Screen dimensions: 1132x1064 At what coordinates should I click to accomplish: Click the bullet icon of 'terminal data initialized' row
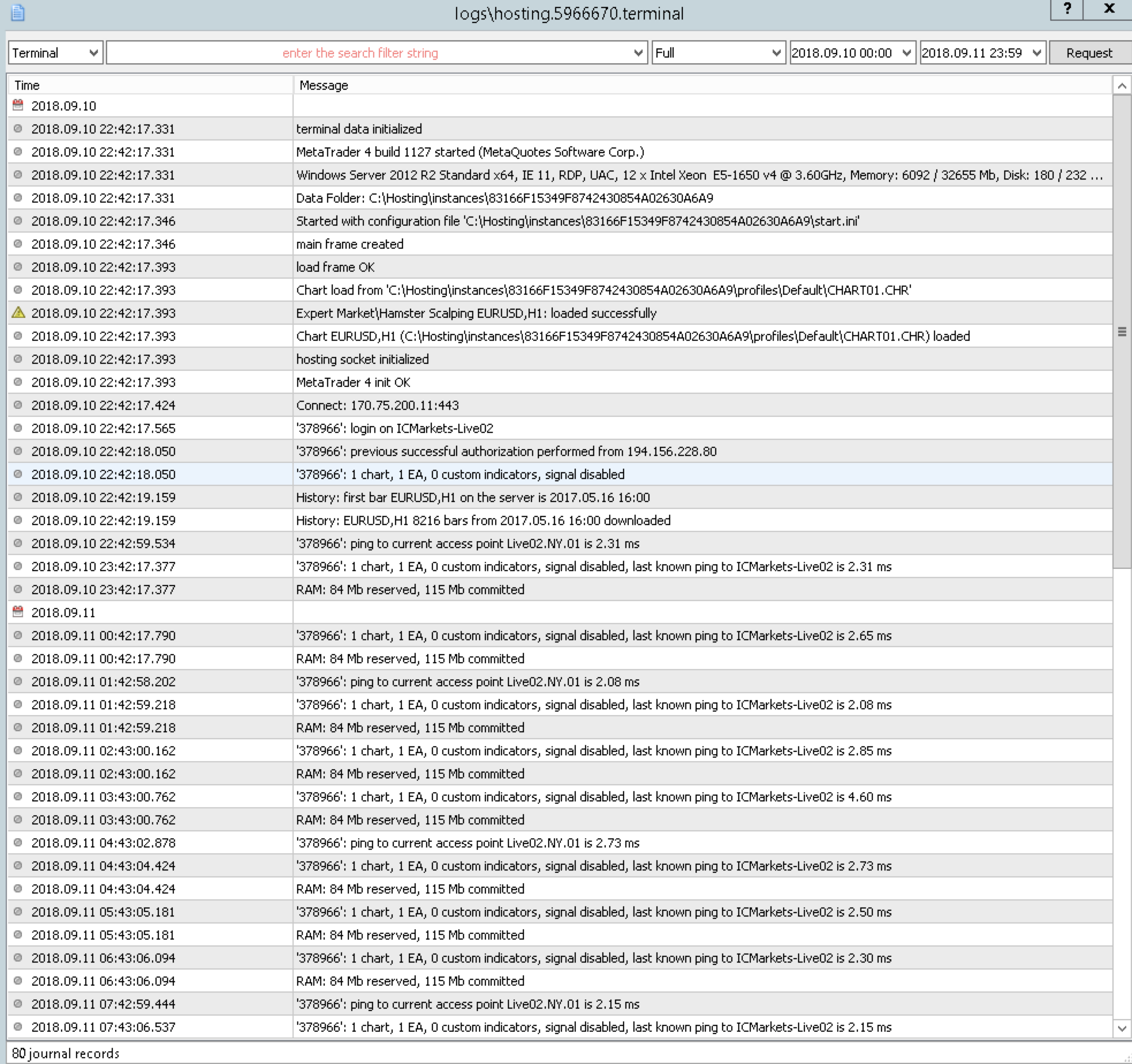[18, 128]
